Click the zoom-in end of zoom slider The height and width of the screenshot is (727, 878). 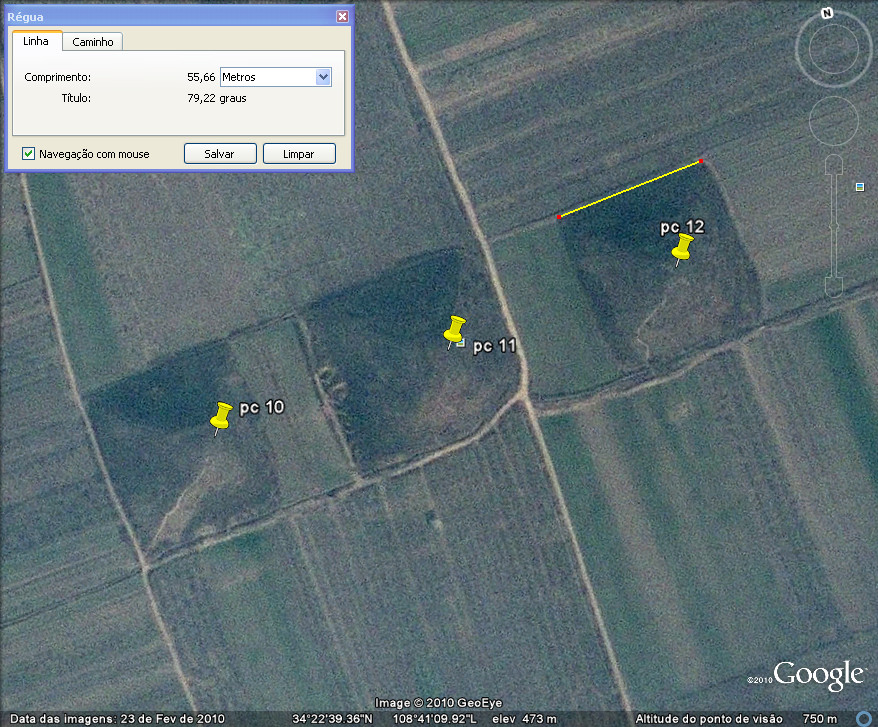[834, 165]
